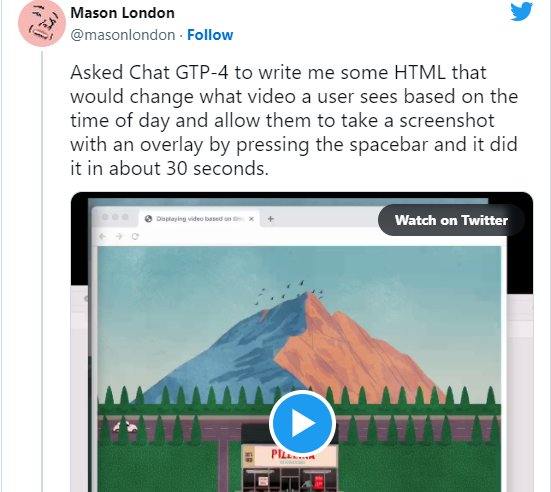The image size is (551, 492).
Task: Click the browser forward arrow icon
Action: (119, 236)
